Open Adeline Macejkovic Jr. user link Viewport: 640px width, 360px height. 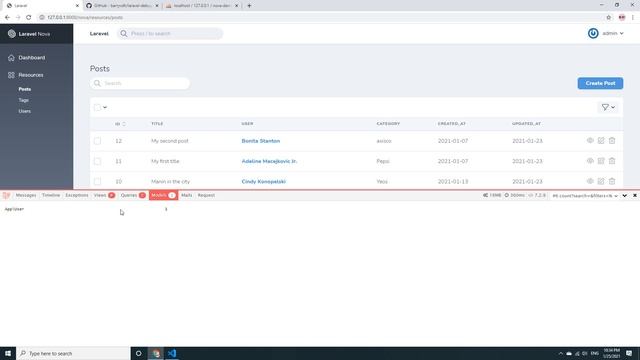[269, 161]
